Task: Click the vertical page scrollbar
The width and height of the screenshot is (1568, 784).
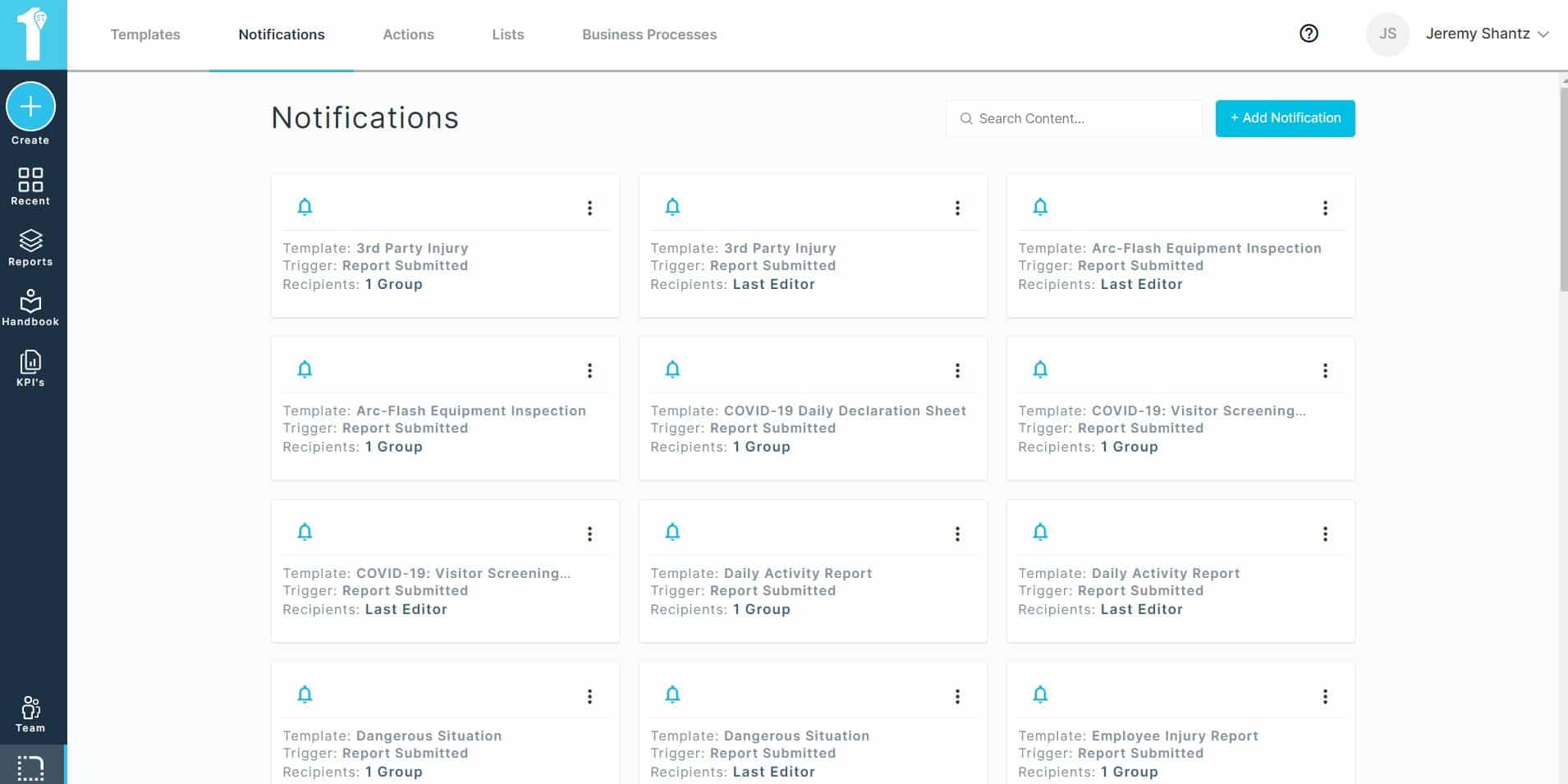Action: pos(1563,189)
